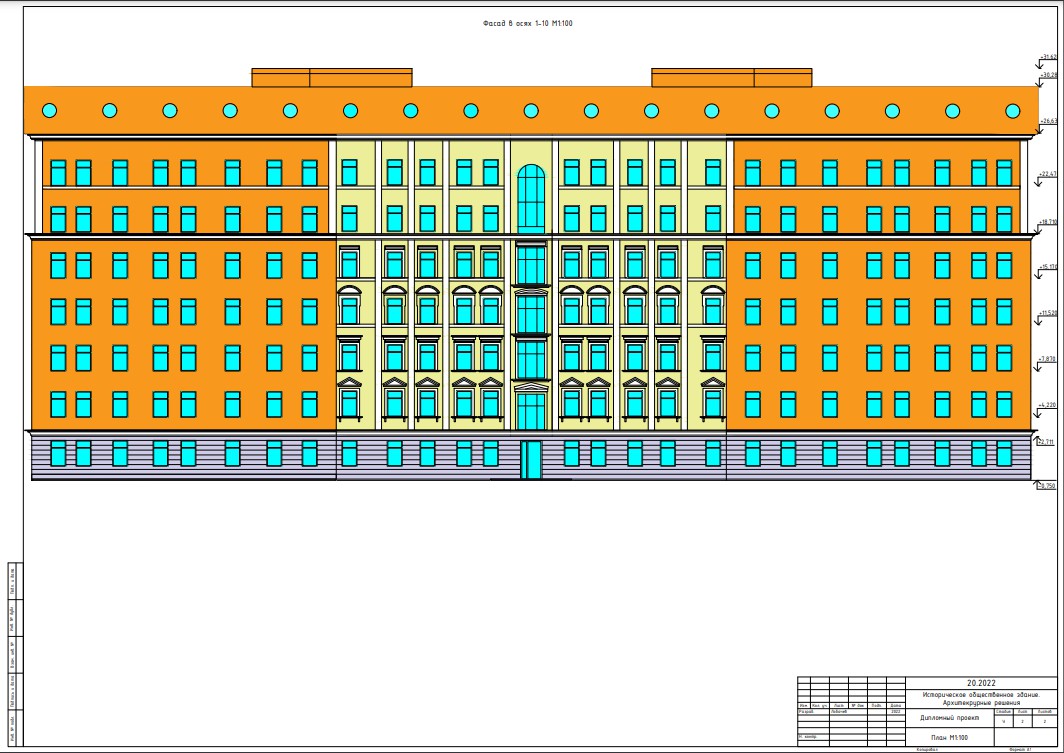Viewport: 1064px width, 753px height.
Task: Click the tall arched central window
Action: point(531,198)
